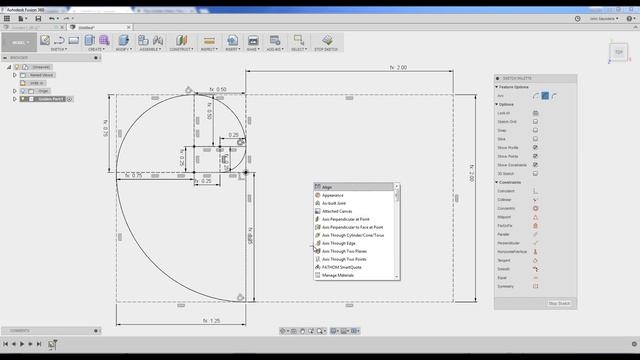Choose Appearance from the shortcut list
Image resolution: width=640 pixels, height=360 pixels.
pos(354,196)
